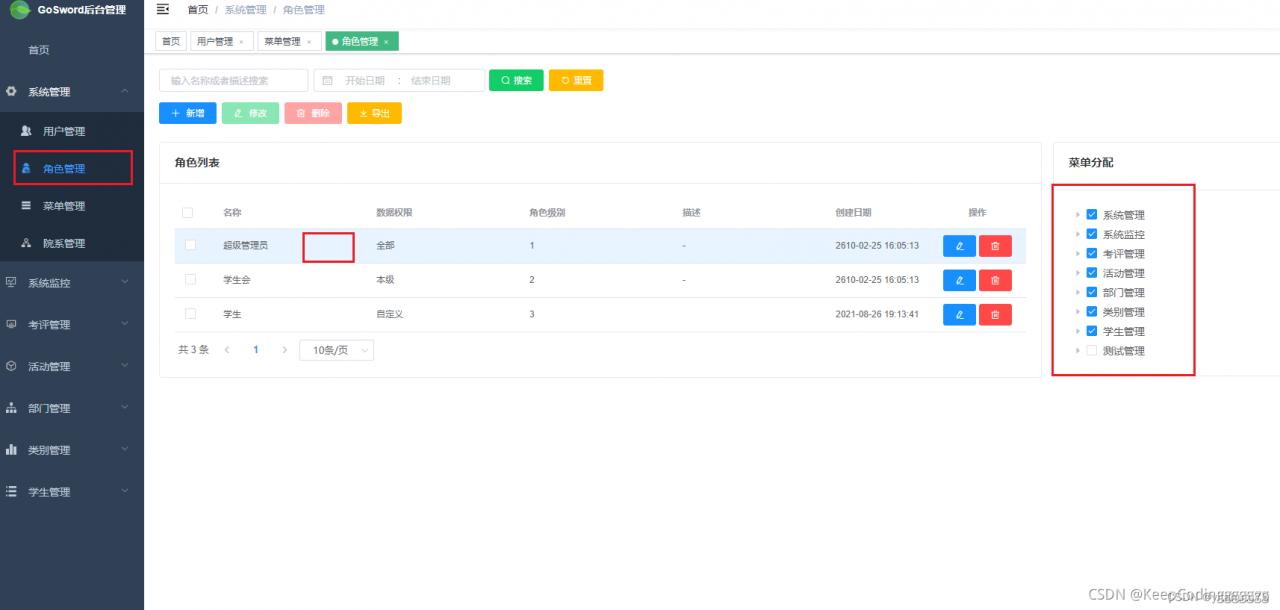Click the green 搜索 button
Image resolution: width=1280 pixels, height=610 pixels.
click(x=516, y=80)
